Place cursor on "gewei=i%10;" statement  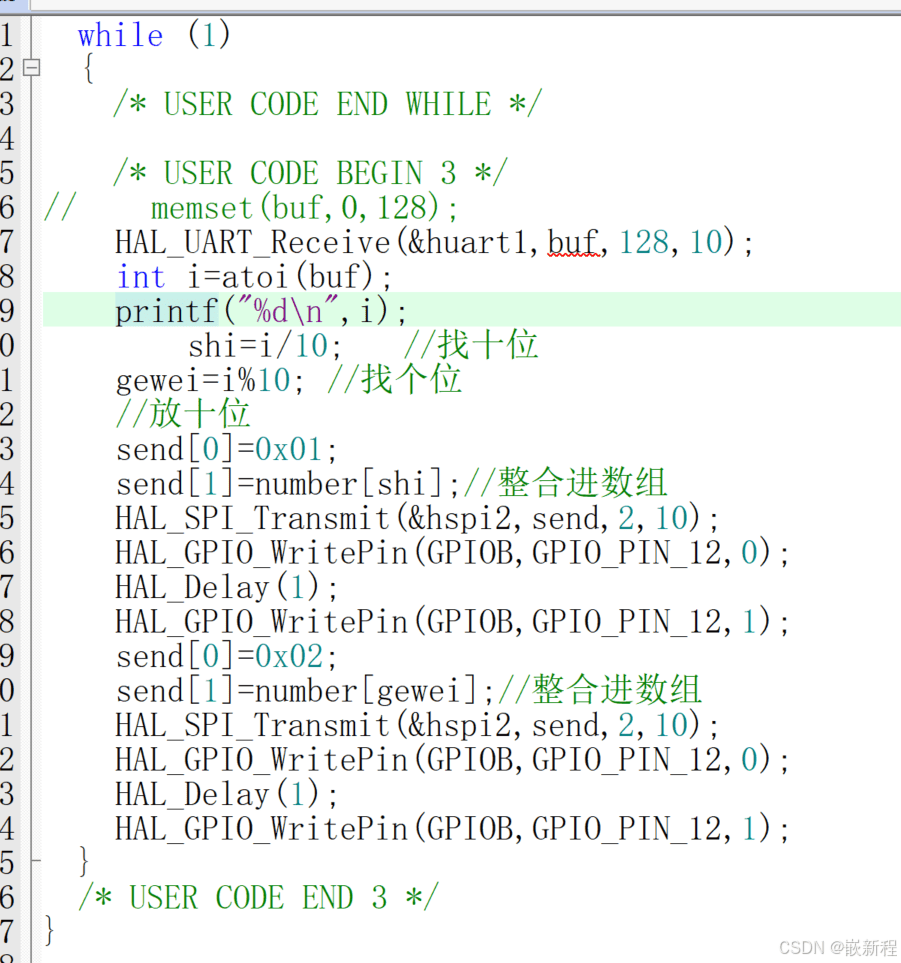209,380
